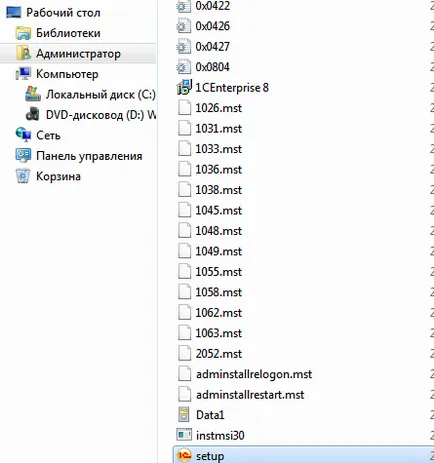Image resolution: width=434 pixels, height=463 pixels.
Task: Select the 0x0427 settings file icon
Action: point(183,47)
